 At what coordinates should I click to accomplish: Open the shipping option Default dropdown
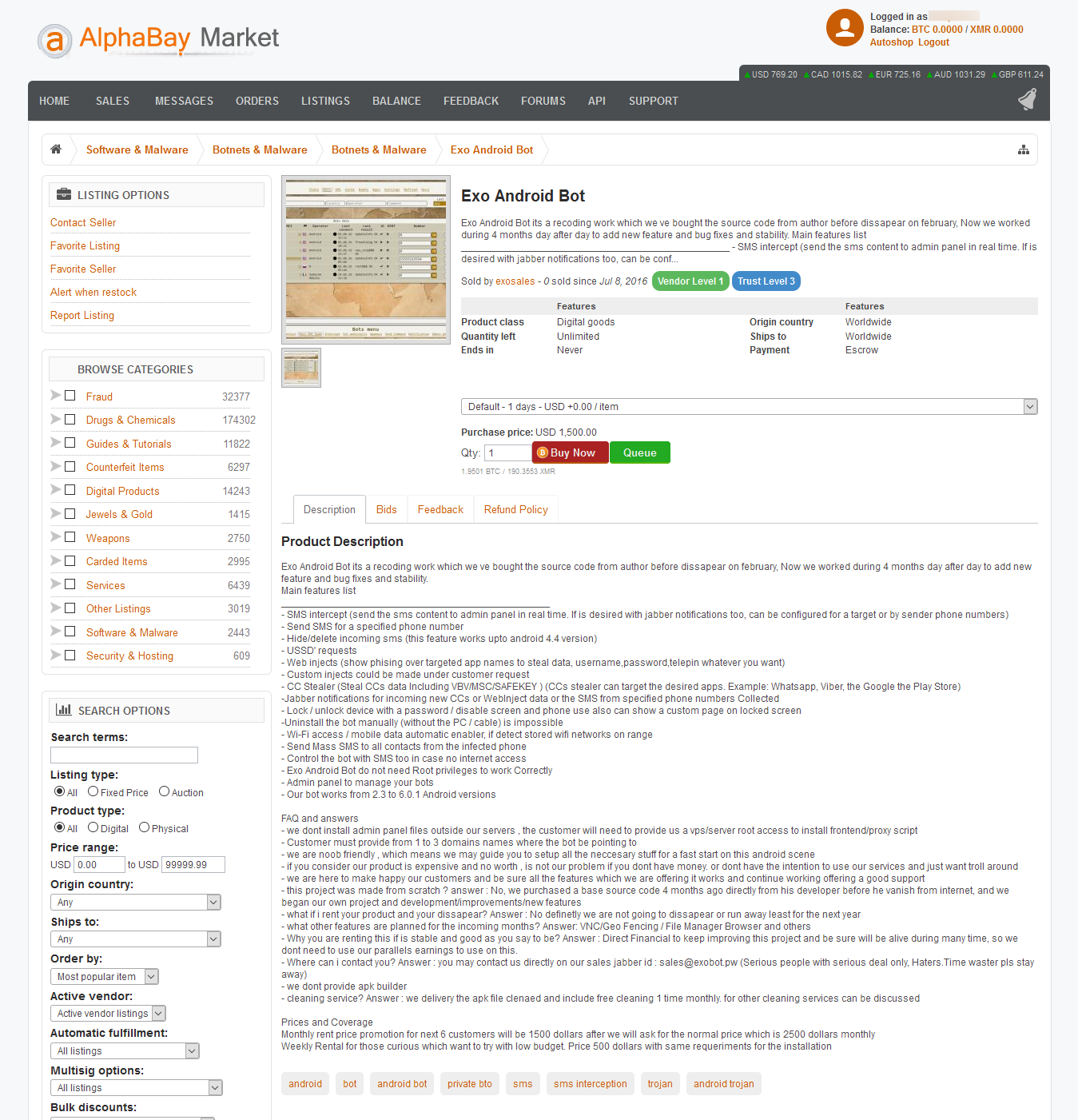click(x=749, y=406)
